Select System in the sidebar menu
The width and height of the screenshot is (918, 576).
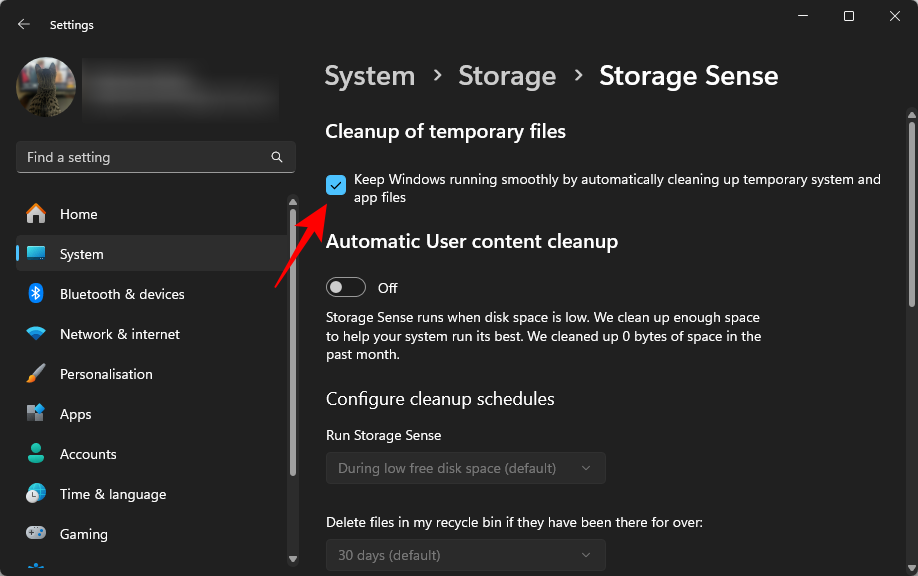pyautogui.click(x=81, y=254)
